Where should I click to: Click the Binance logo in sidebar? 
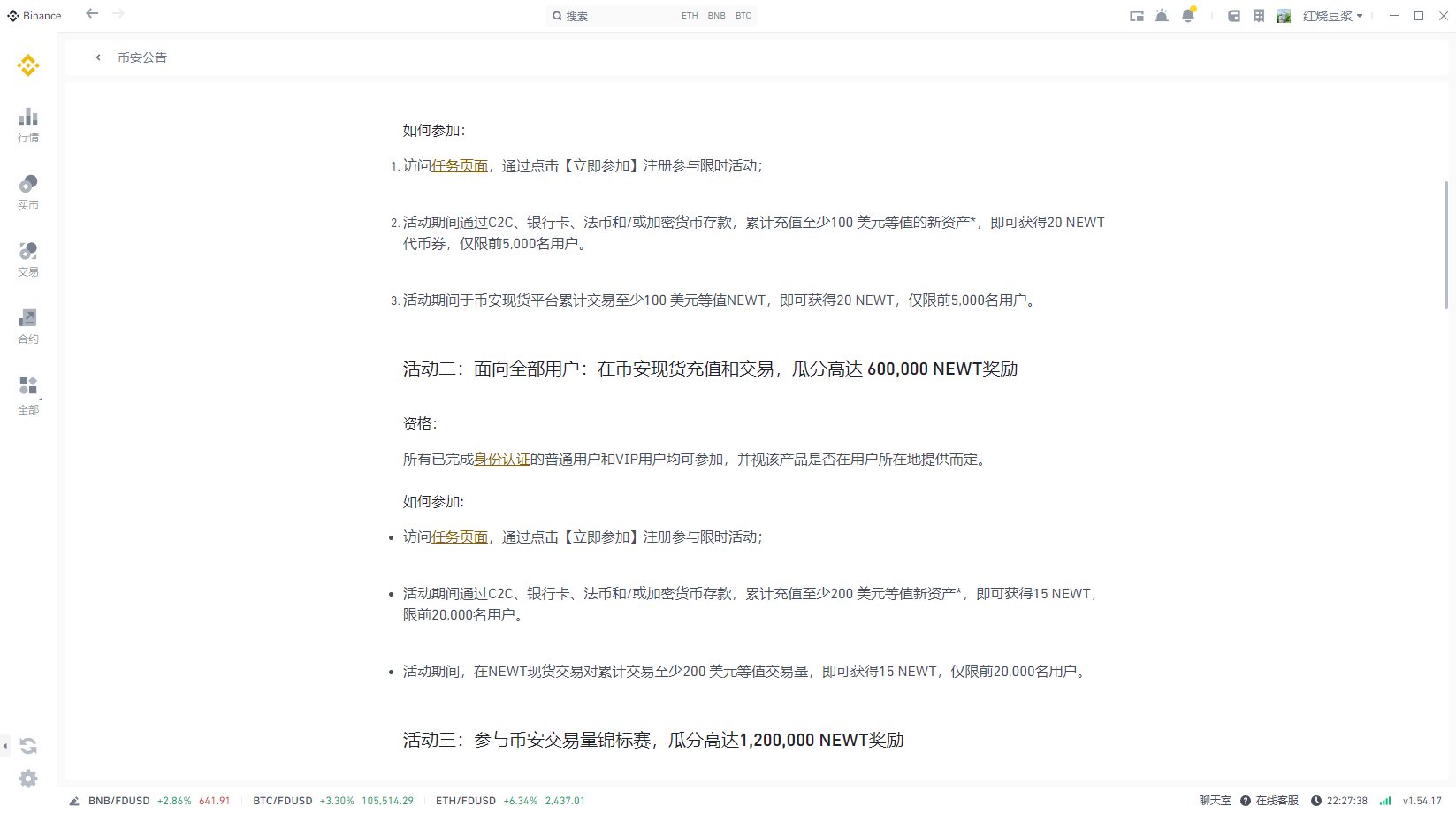(x=28, y=65)
